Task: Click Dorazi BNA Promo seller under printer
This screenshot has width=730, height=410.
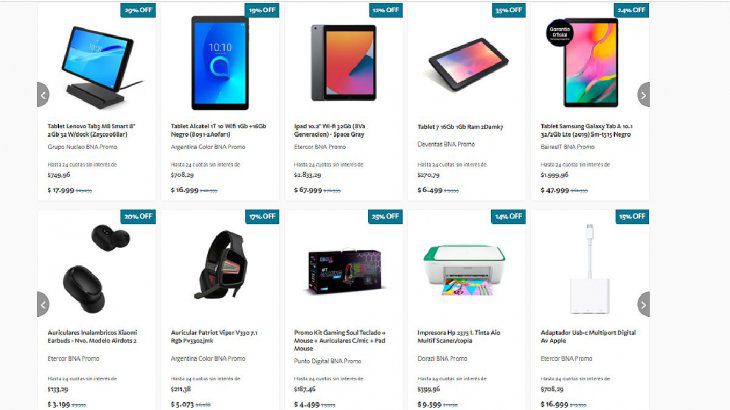Action: (x=442, y=359)
